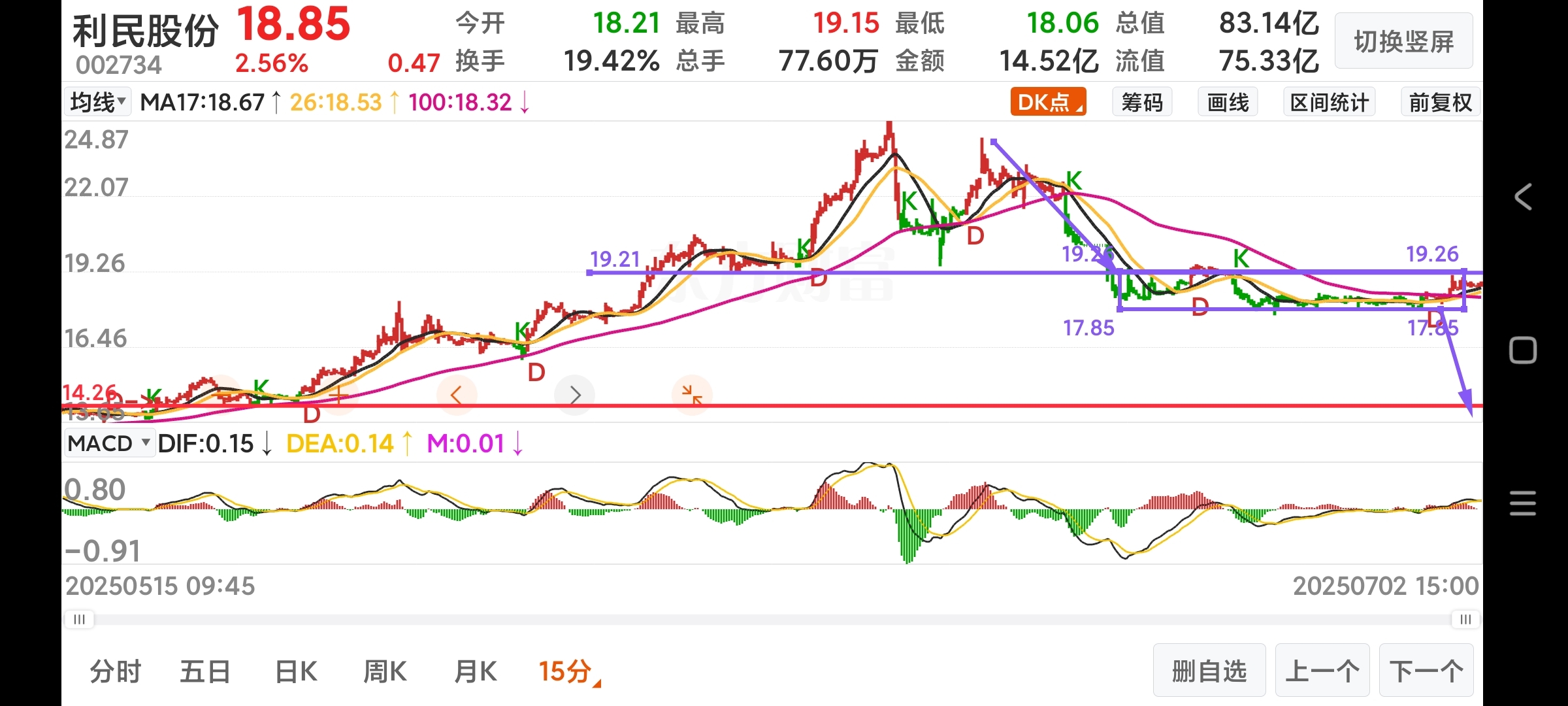
Task: Click the 2.56% change percentage
Action: (271, 63)
